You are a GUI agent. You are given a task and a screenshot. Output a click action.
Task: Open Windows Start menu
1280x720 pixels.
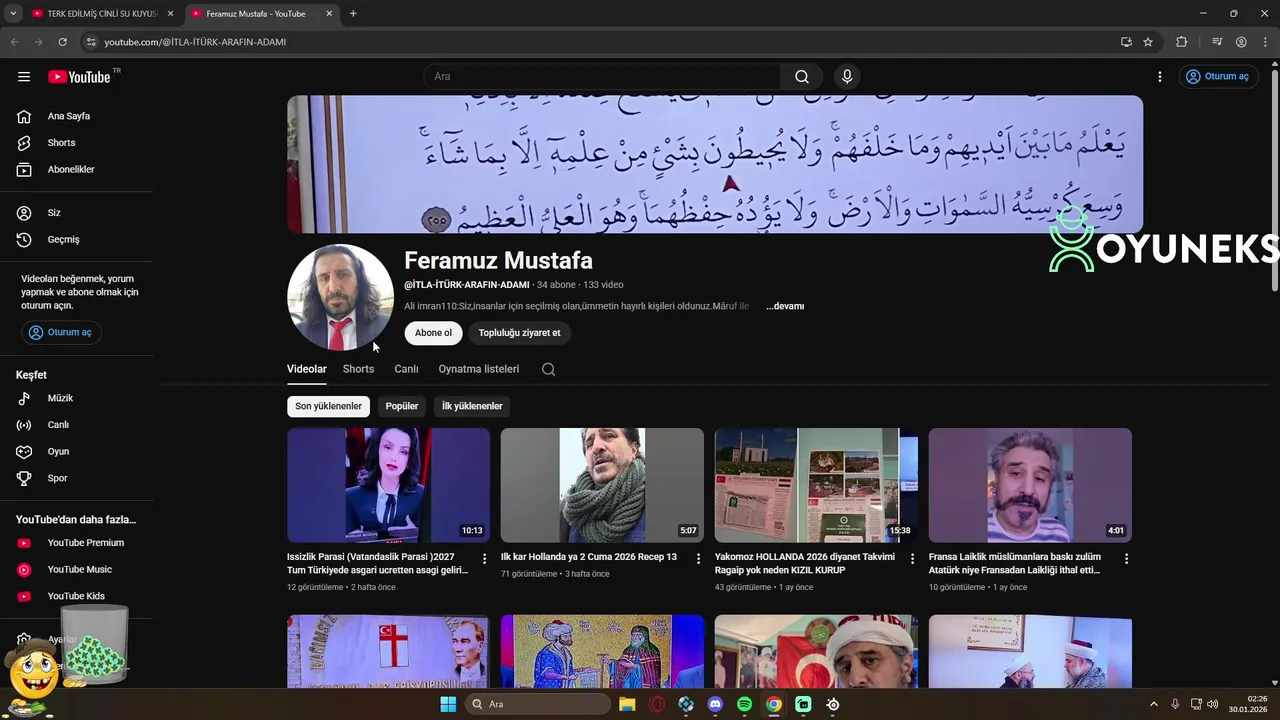pyautogui.click(x=448, y=704)
